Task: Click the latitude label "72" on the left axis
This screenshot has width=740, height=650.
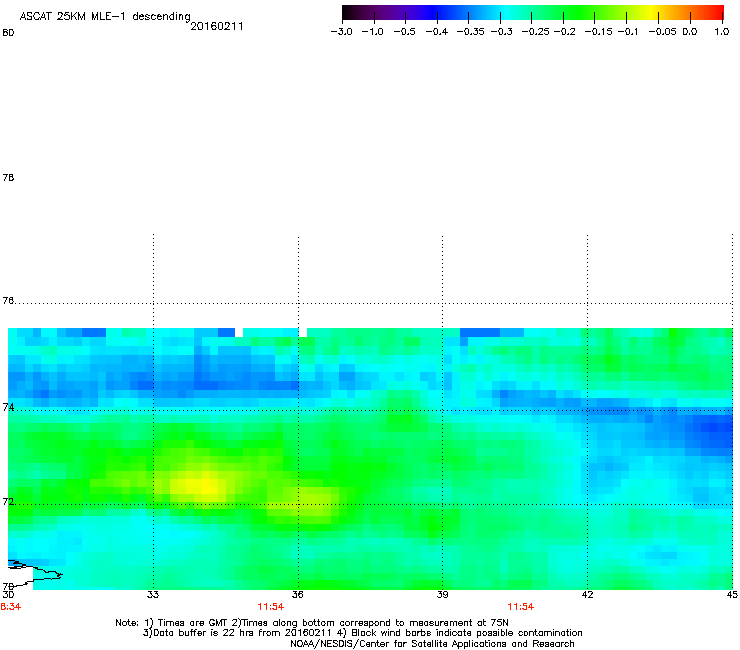Action: (x=8, y=501)
